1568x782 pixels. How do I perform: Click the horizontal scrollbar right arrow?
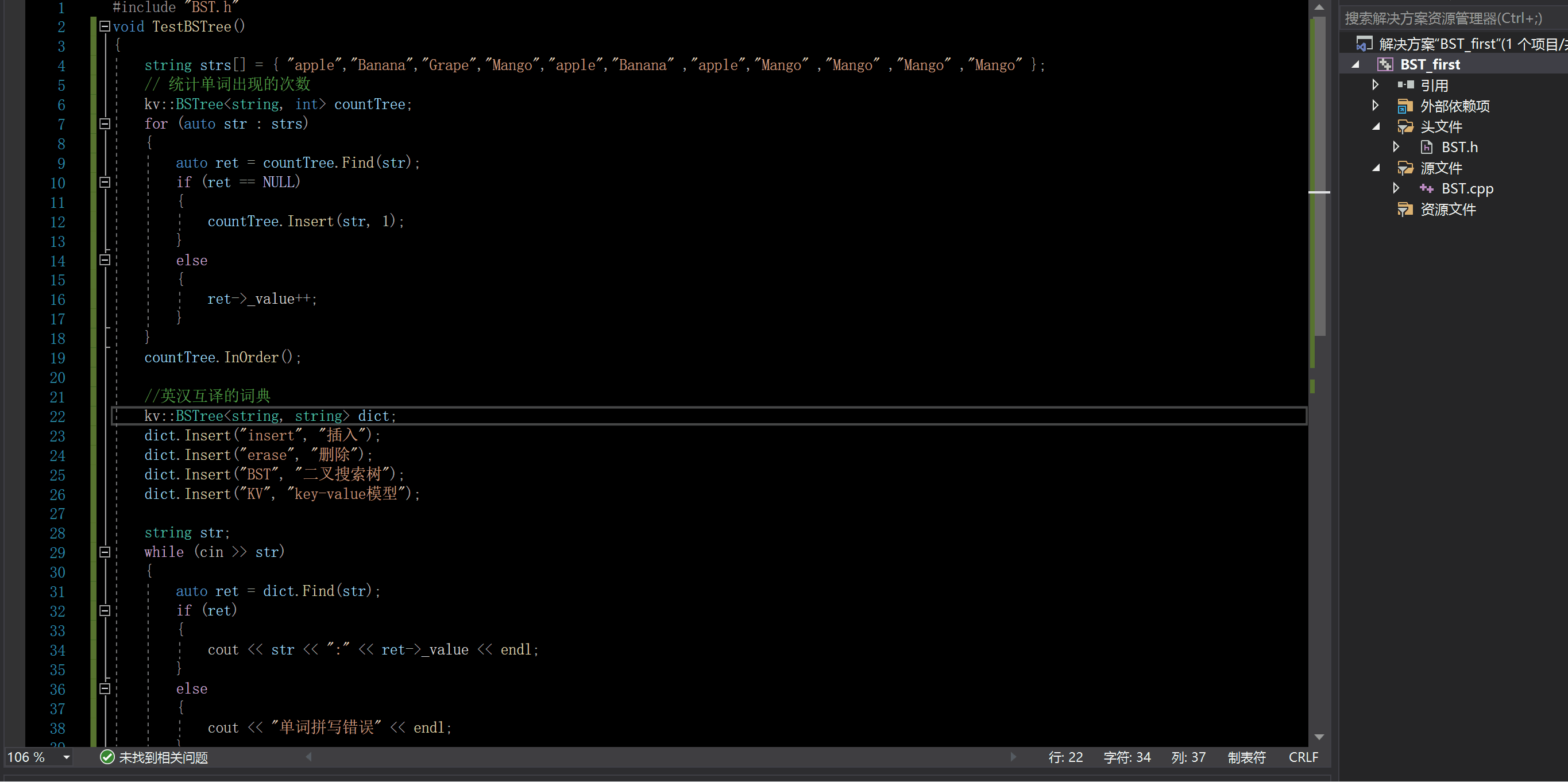click(x=1013, y=756)
